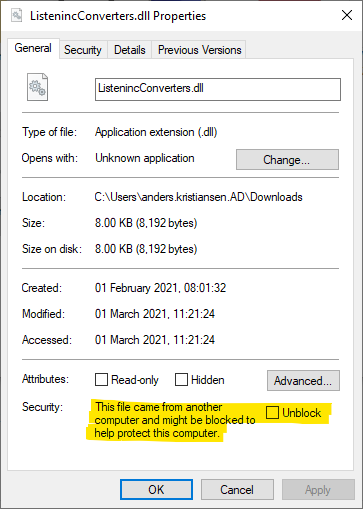
Task: Click the Downloads location path text
Action: tap(199, 197)
